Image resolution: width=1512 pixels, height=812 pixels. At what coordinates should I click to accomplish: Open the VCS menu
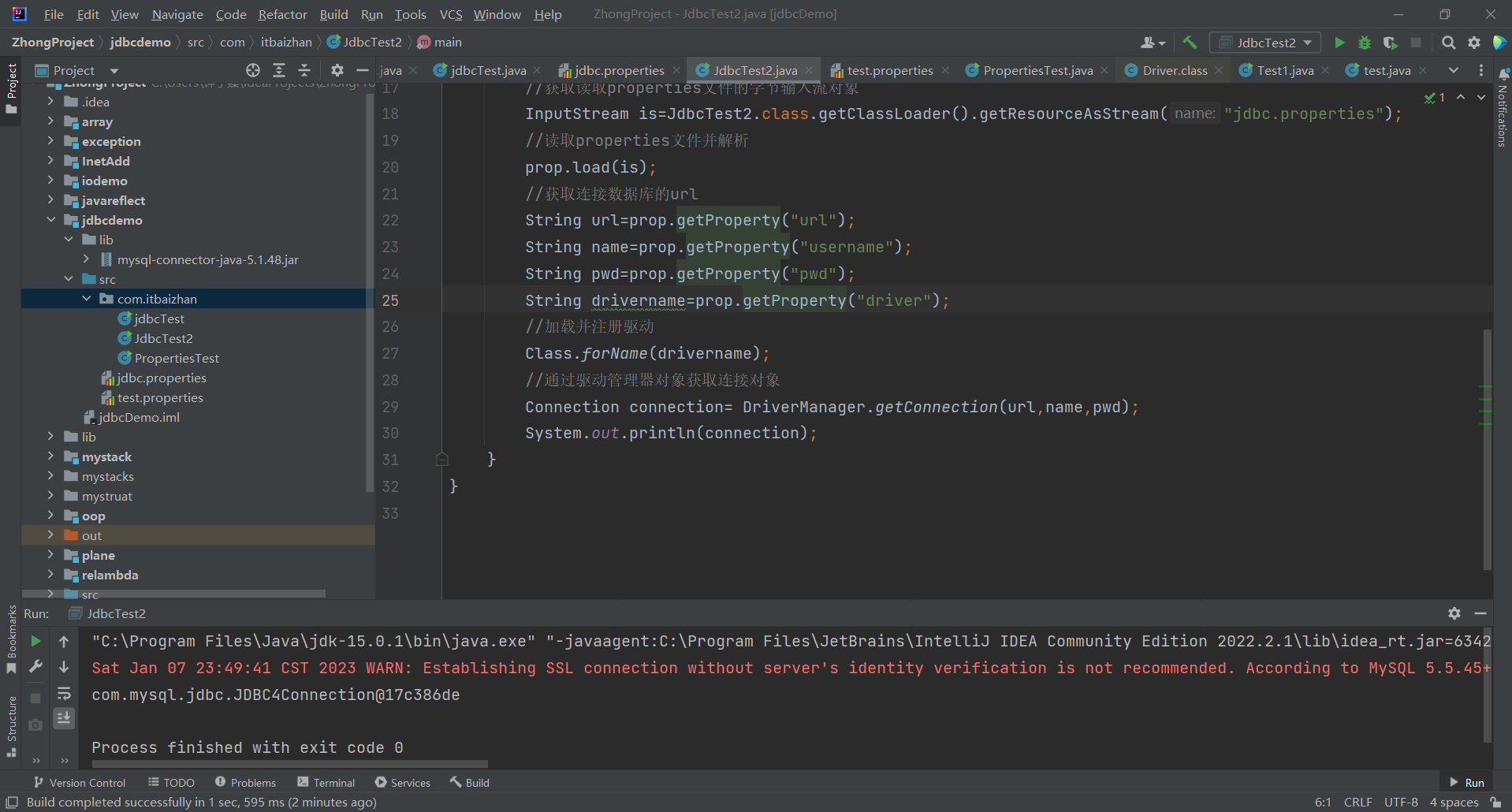[x=451, y=14]
